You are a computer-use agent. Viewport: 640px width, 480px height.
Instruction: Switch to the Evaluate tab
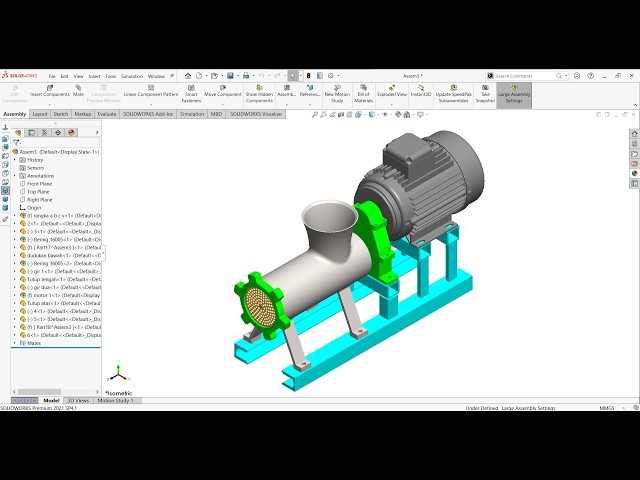pyautogui.click(x=107, y=114)
